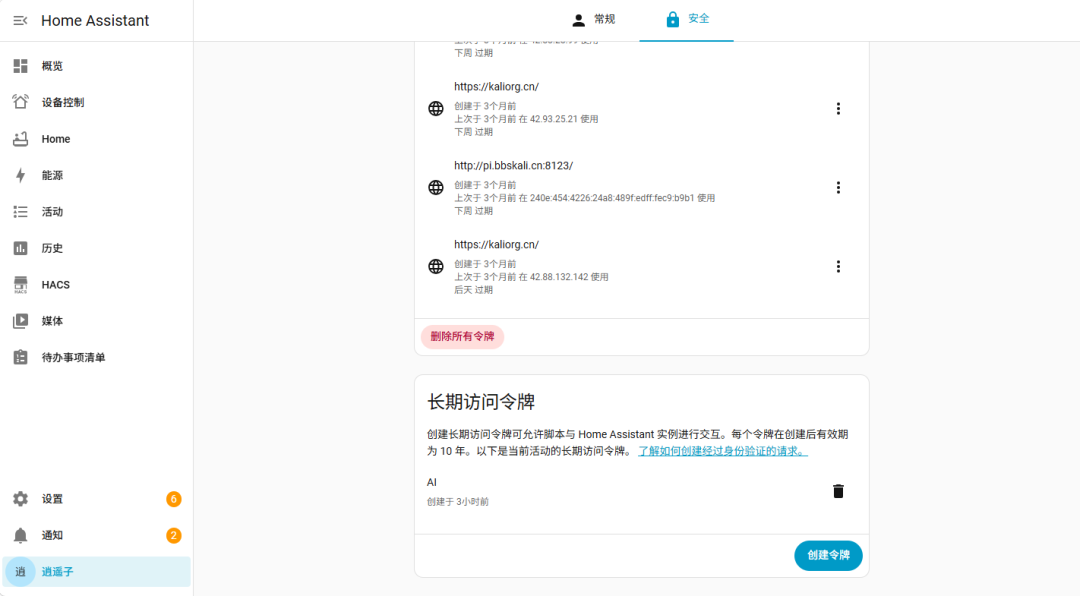The height and width of the screenshot is (596, 1080).
Task: Click 创建令牌 to create a token
Action: 828,555
